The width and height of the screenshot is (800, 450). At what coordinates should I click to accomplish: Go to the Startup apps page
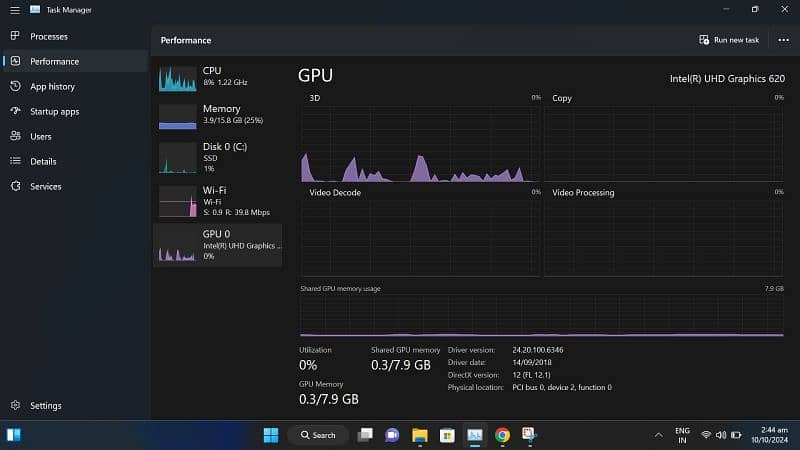click(x=54, y=112)
